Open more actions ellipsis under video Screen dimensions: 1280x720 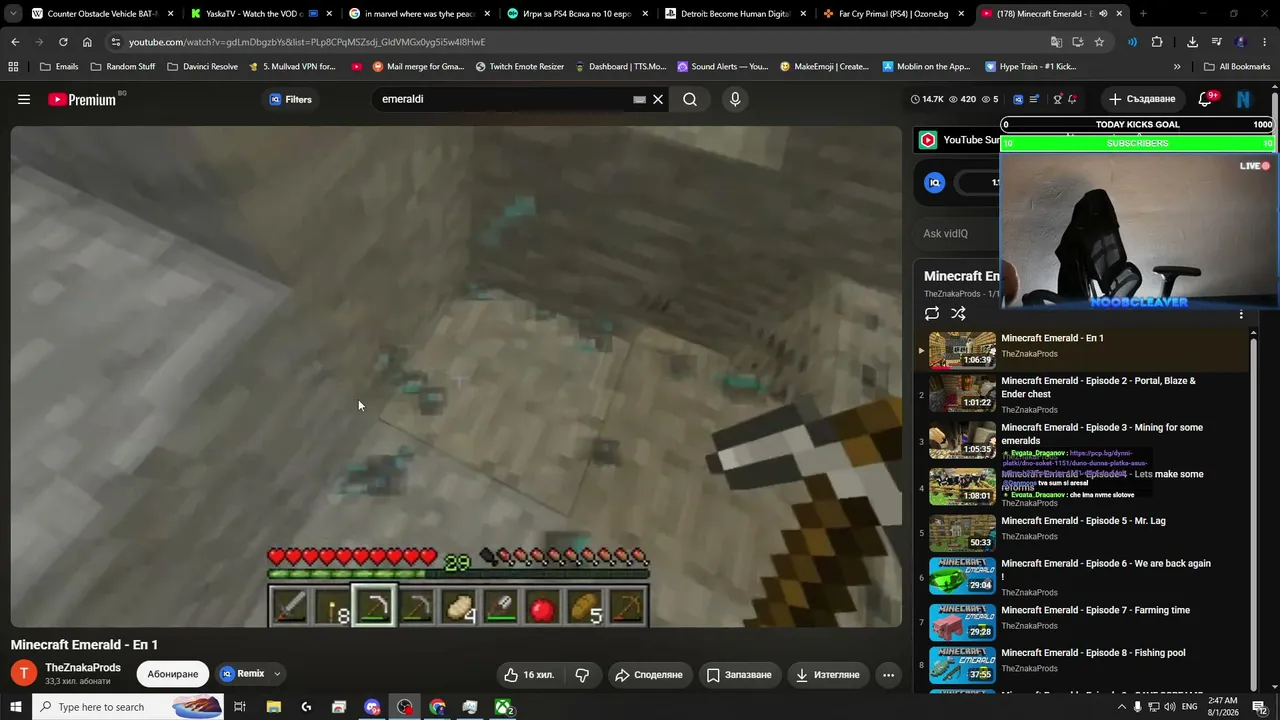click(888, 675)
